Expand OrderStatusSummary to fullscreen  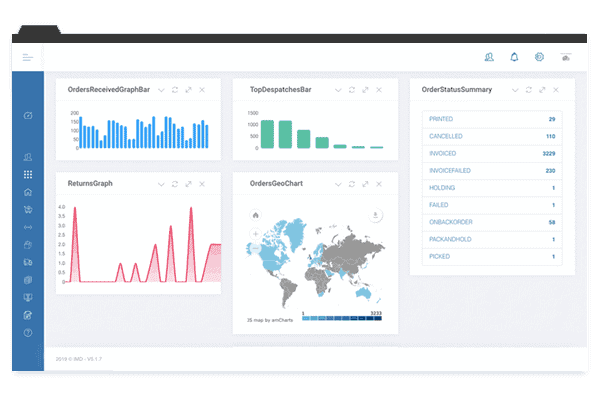(x=542, y=90)
